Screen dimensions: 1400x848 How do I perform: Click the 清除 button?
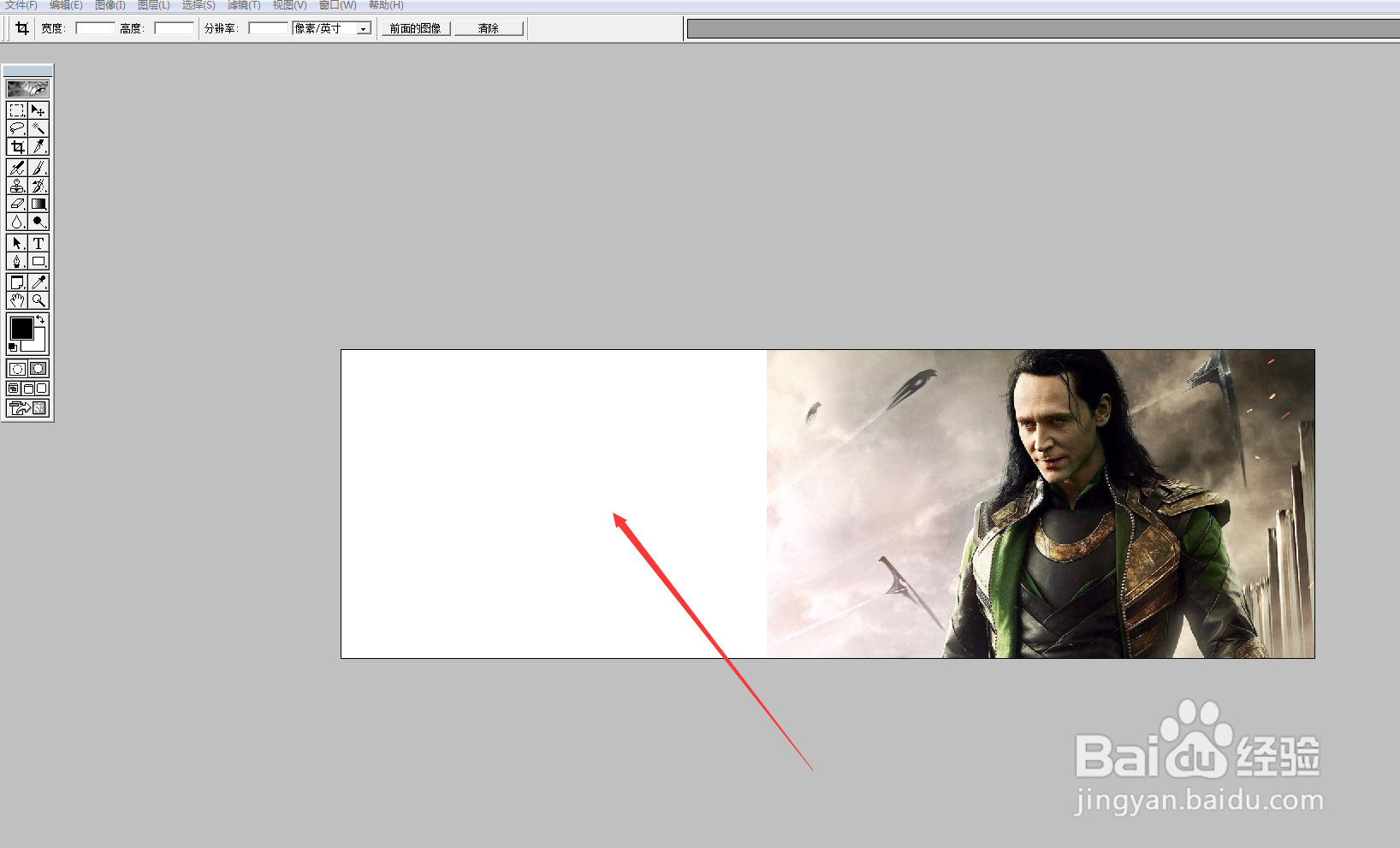[x=489, y=28]
